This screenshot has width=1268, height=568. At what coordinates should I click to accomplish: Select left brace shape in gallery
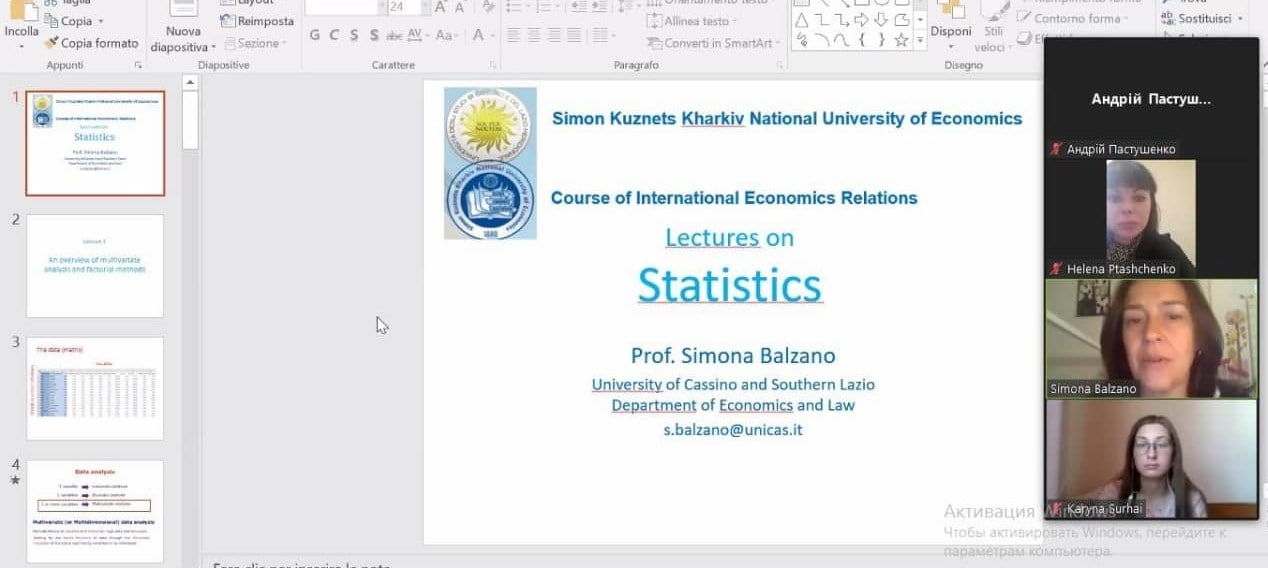point(861,40)
